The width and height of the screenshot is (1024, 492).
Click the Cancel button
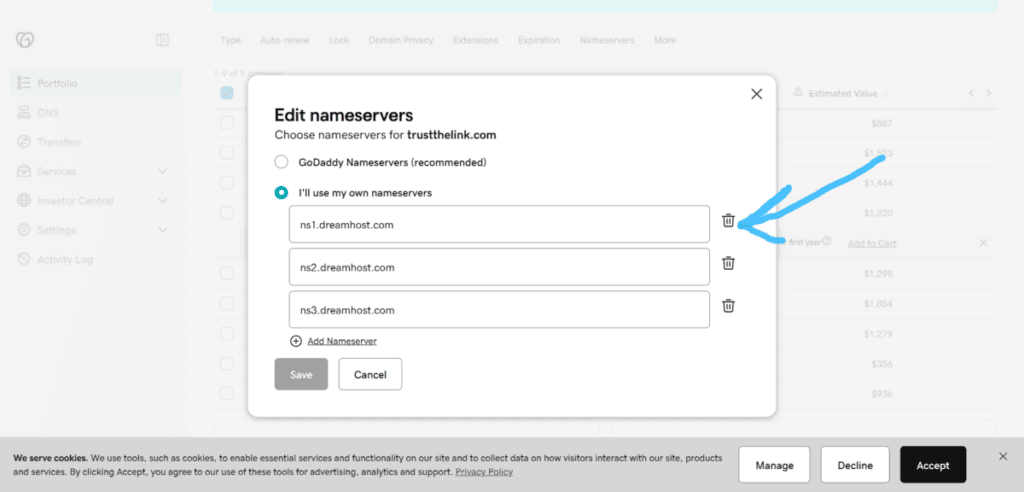pyautogui.click(x=370, y=374)
